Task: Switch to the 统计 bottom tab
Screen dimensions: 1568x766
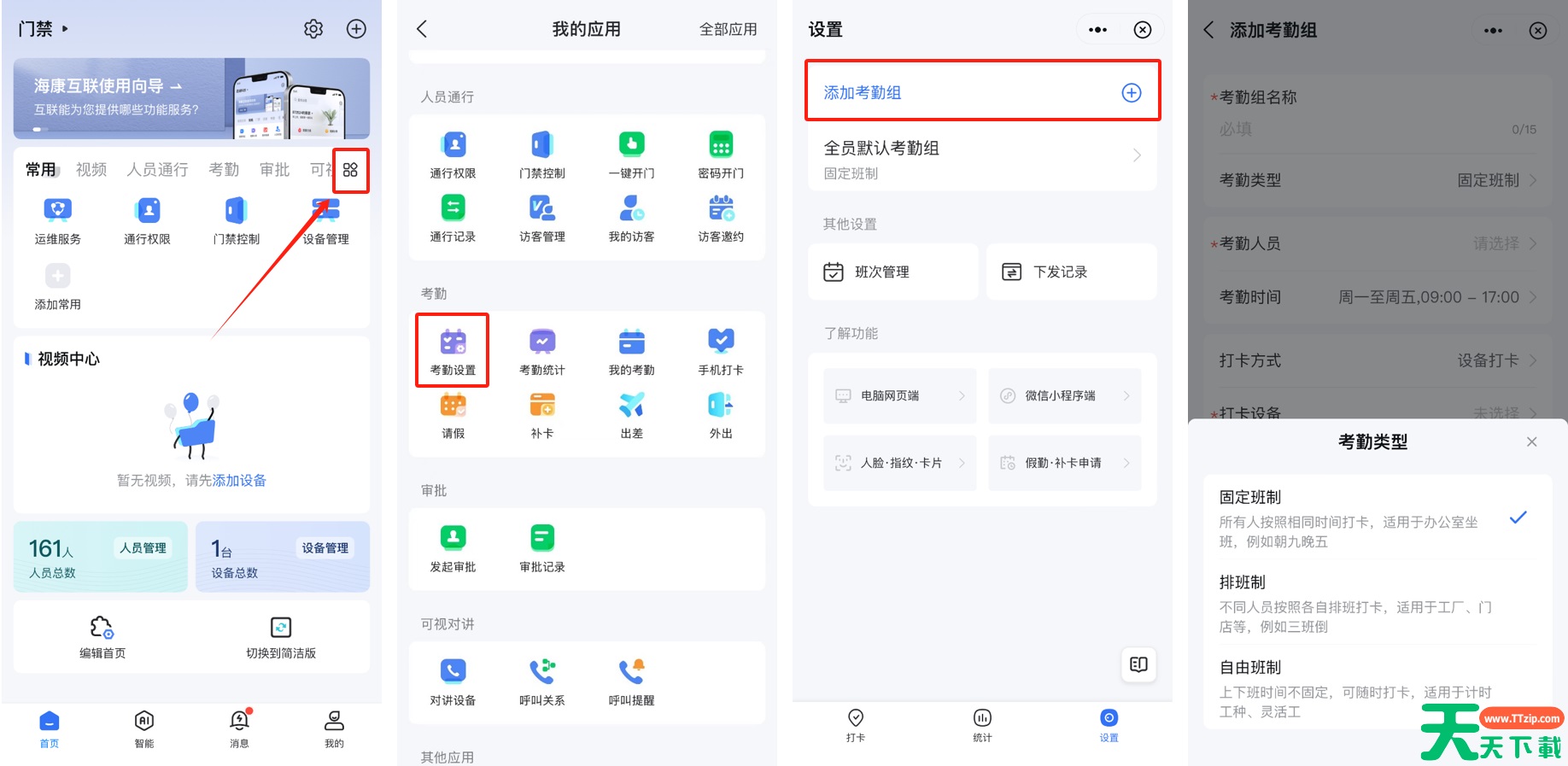Action: coord(982,724)
